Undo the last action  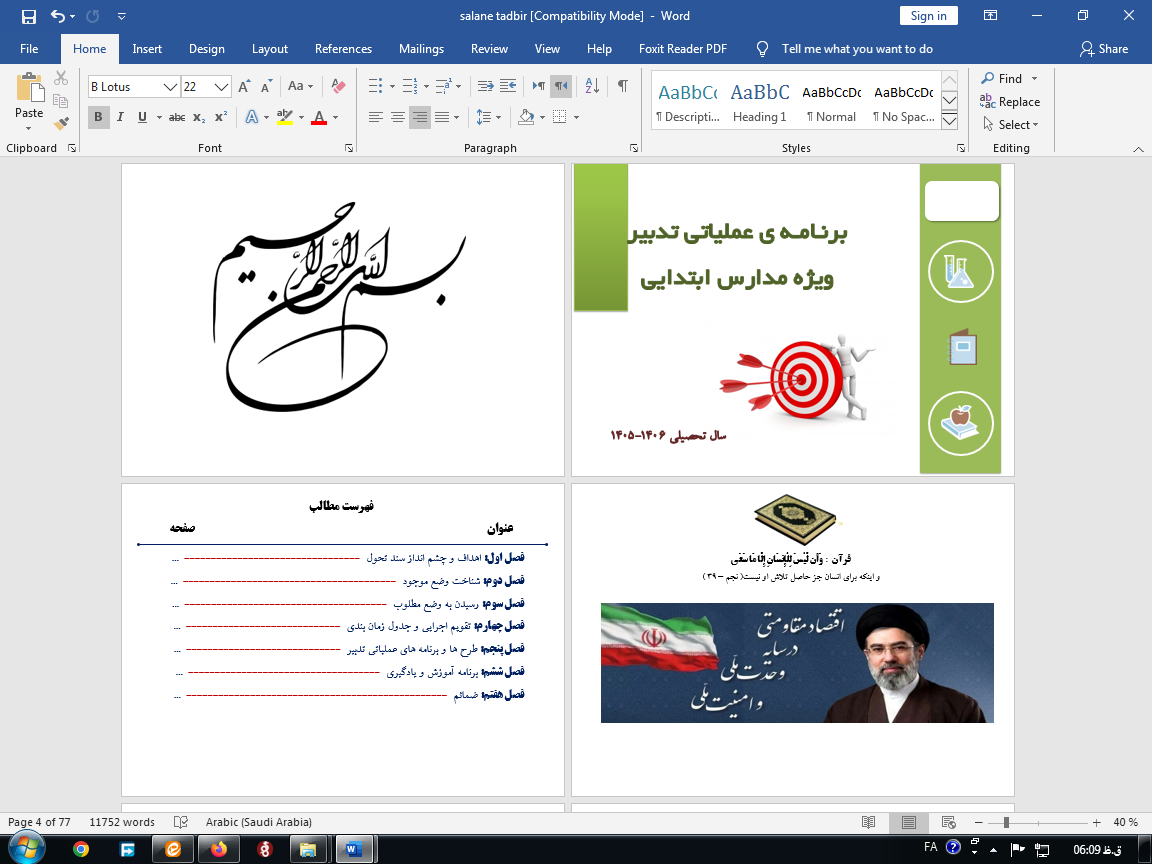point(57,16)
